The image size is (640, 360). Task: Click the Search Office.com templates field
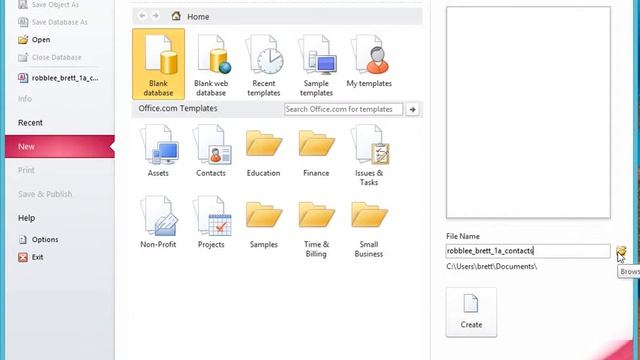coord(343,109)
